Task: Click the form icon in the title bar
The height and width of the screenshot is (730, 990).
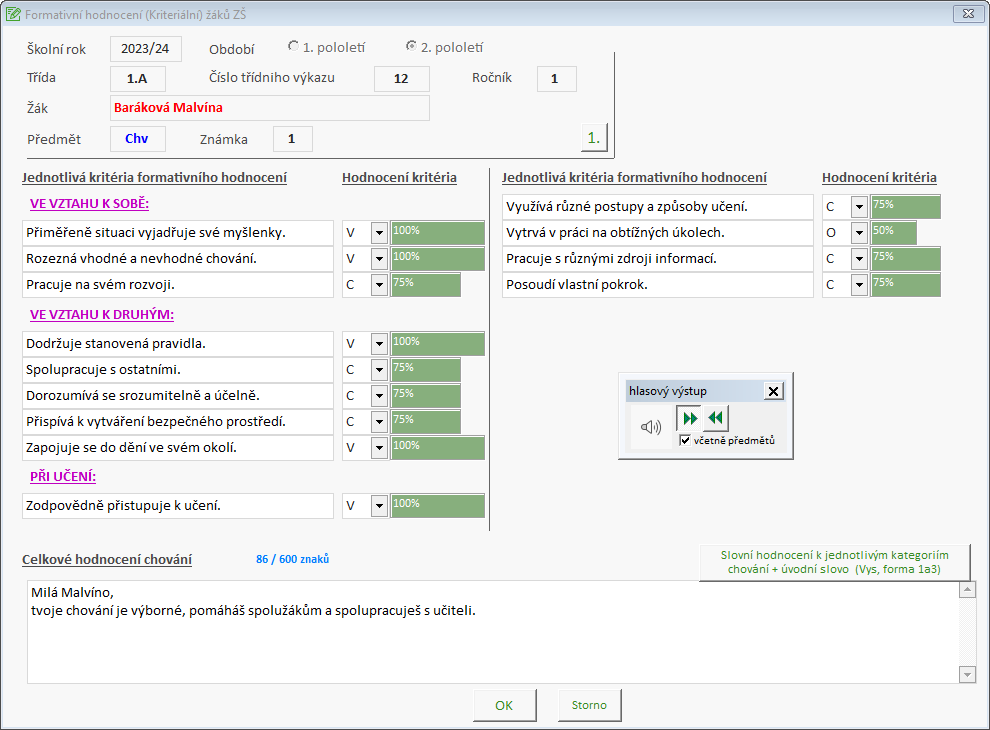Action: pyautogui.click(x=13, y=14)
